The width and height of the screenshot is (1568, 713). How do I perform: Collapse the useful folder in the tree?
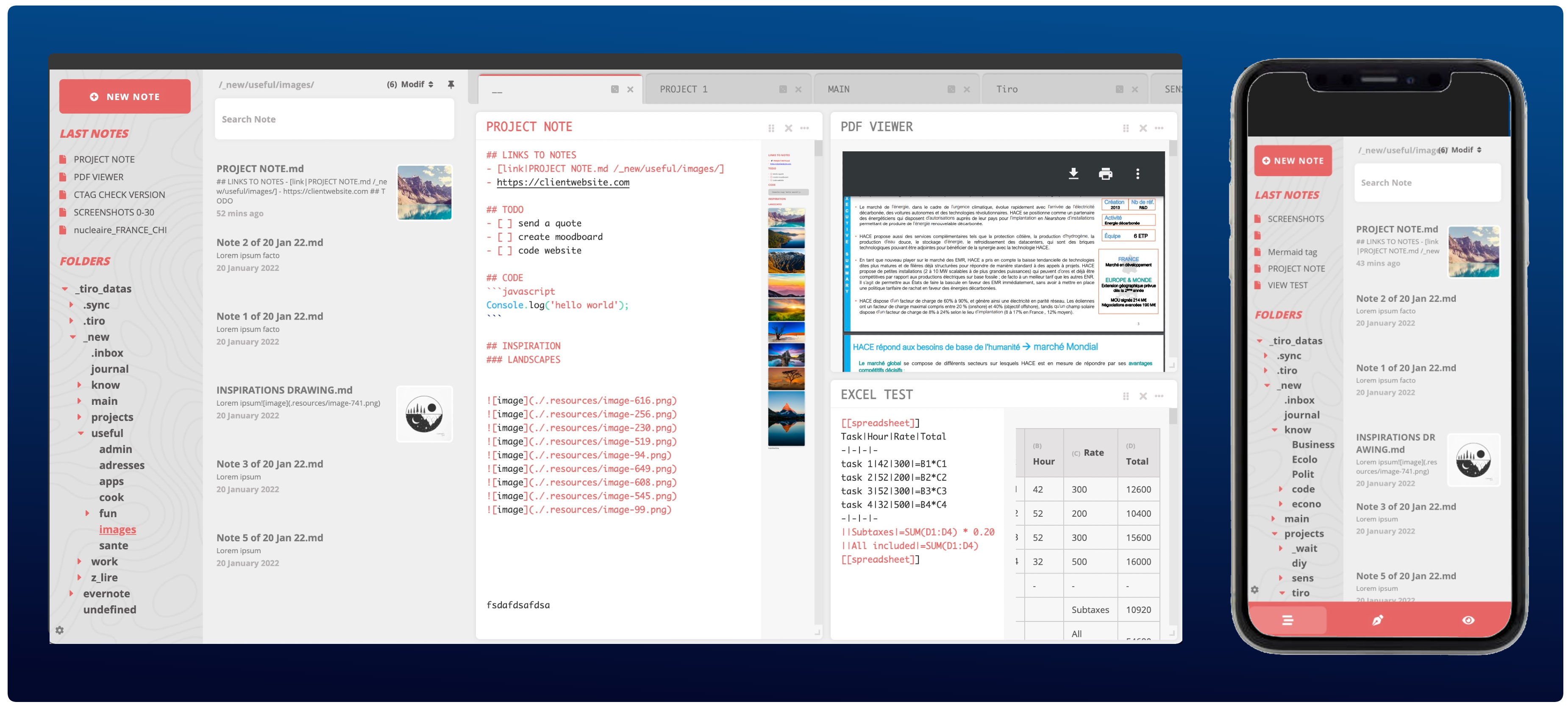81,434
